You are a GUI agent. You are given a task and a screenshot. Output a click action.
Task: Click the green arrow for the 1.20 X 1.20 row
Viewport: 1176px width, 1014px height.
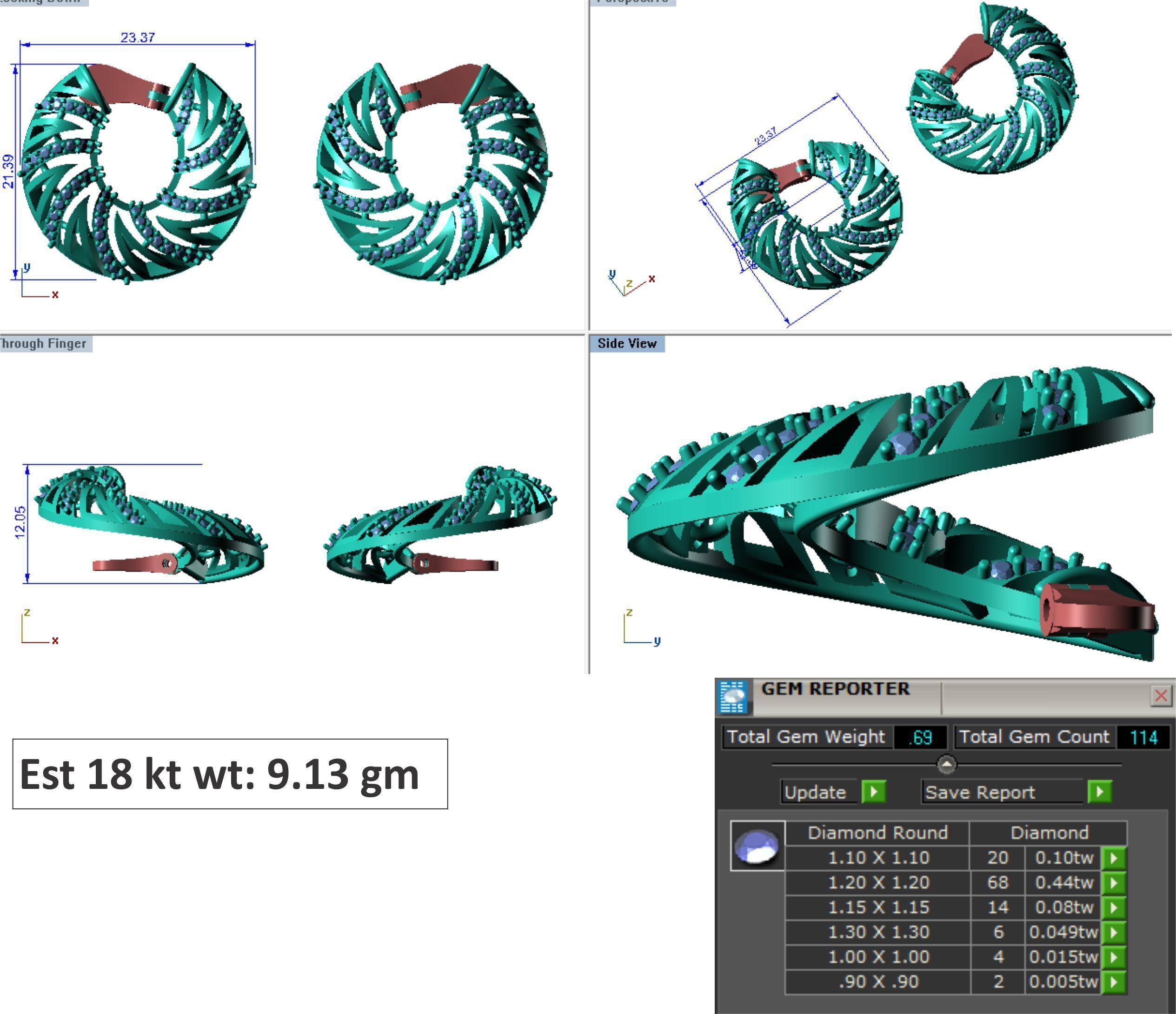[x=1113, y=883]
